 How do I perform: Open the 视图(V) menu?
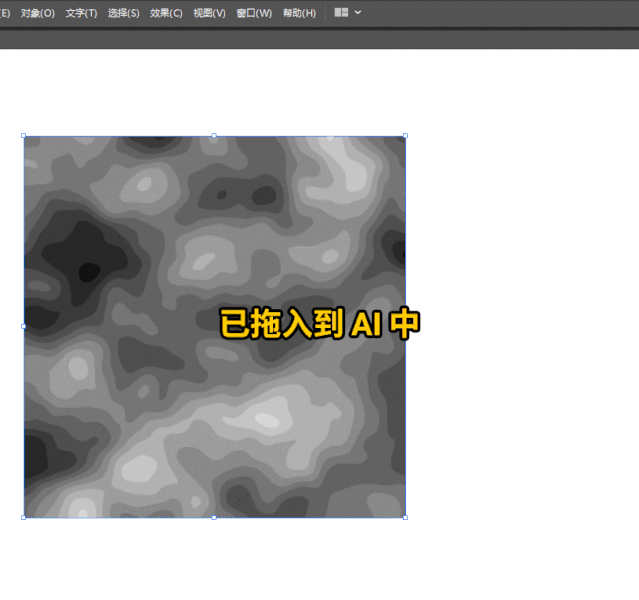click(209, 13)
